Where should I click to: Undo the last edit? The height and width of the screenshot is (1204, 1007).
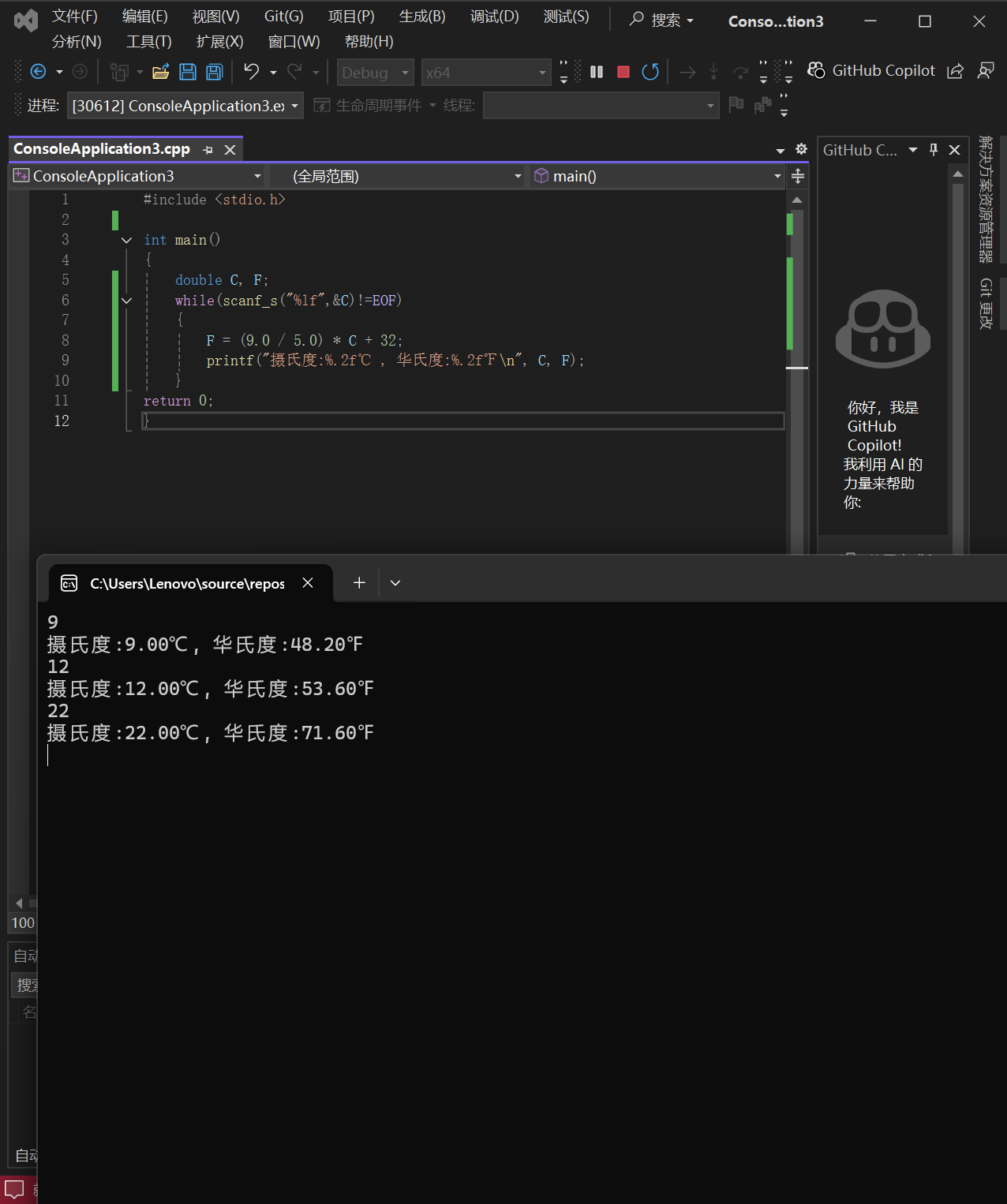point(252,72)
